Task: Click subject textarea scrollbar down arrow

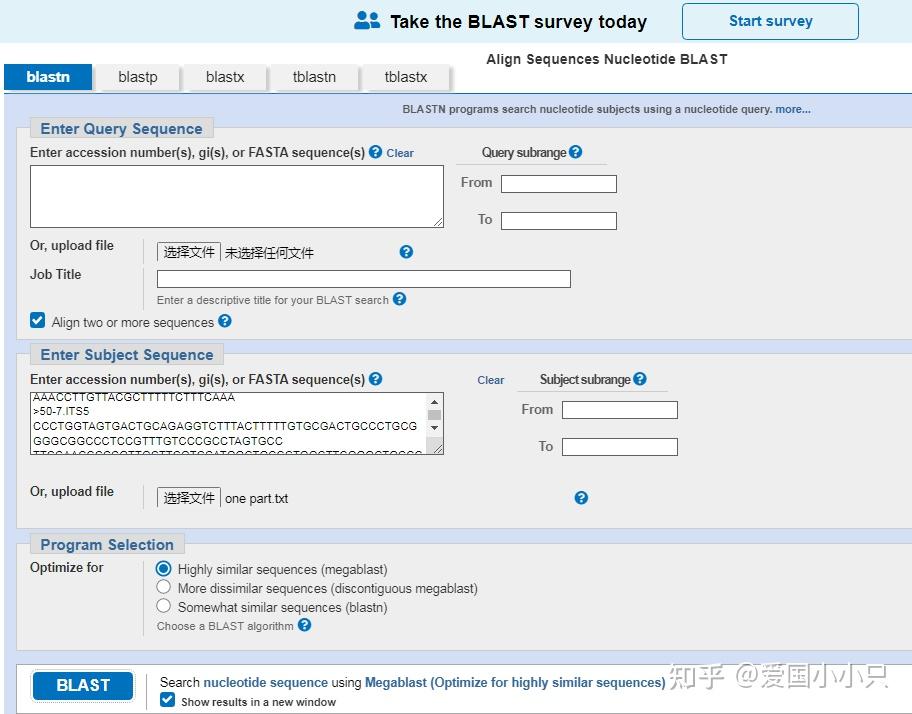Action: [434, 427]
